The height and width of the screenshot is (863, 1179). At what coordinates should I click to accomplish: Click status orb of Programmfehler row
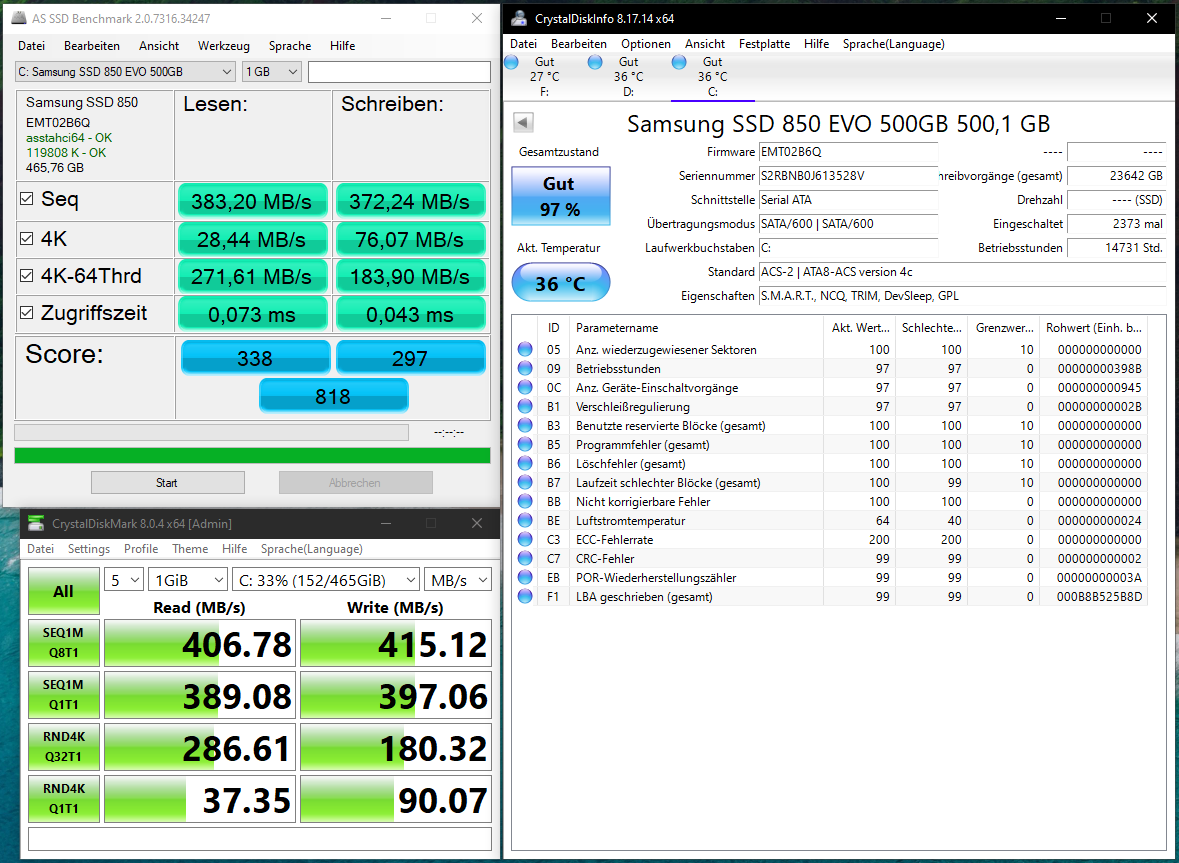tap(525, 444)
